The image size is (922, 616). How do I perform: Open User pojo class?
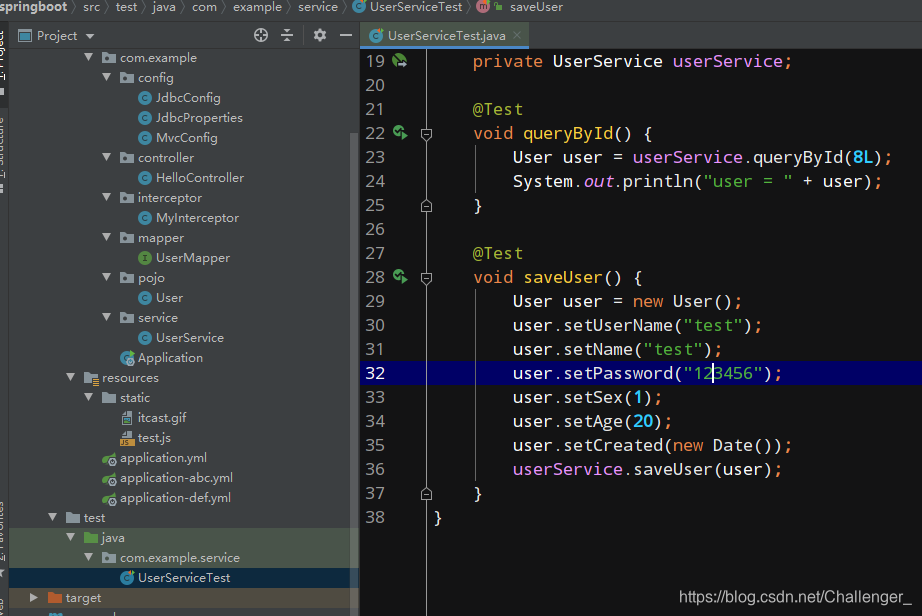(161, 297)
